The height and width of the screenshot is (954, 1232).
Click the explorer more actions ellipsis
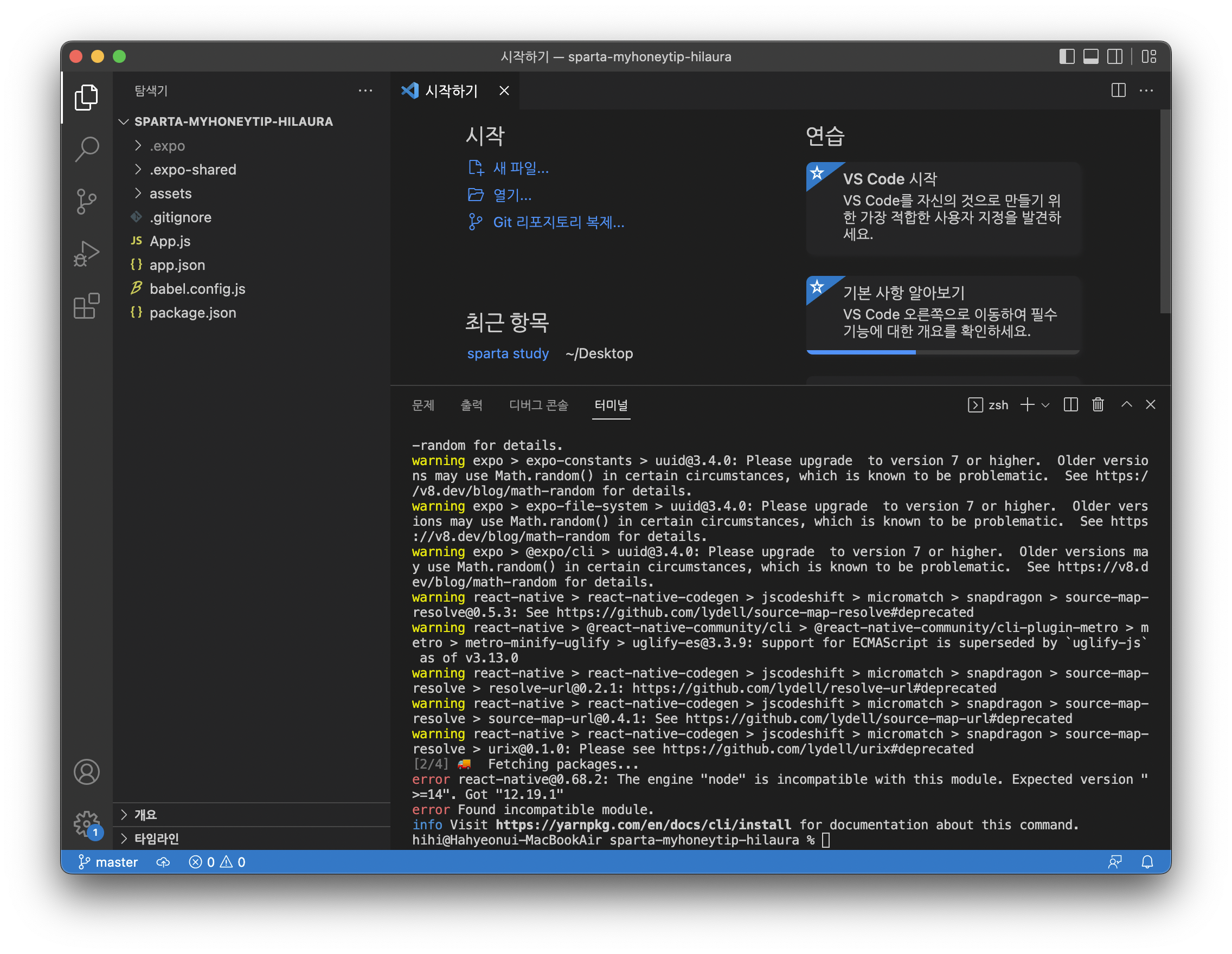(365, 91)
